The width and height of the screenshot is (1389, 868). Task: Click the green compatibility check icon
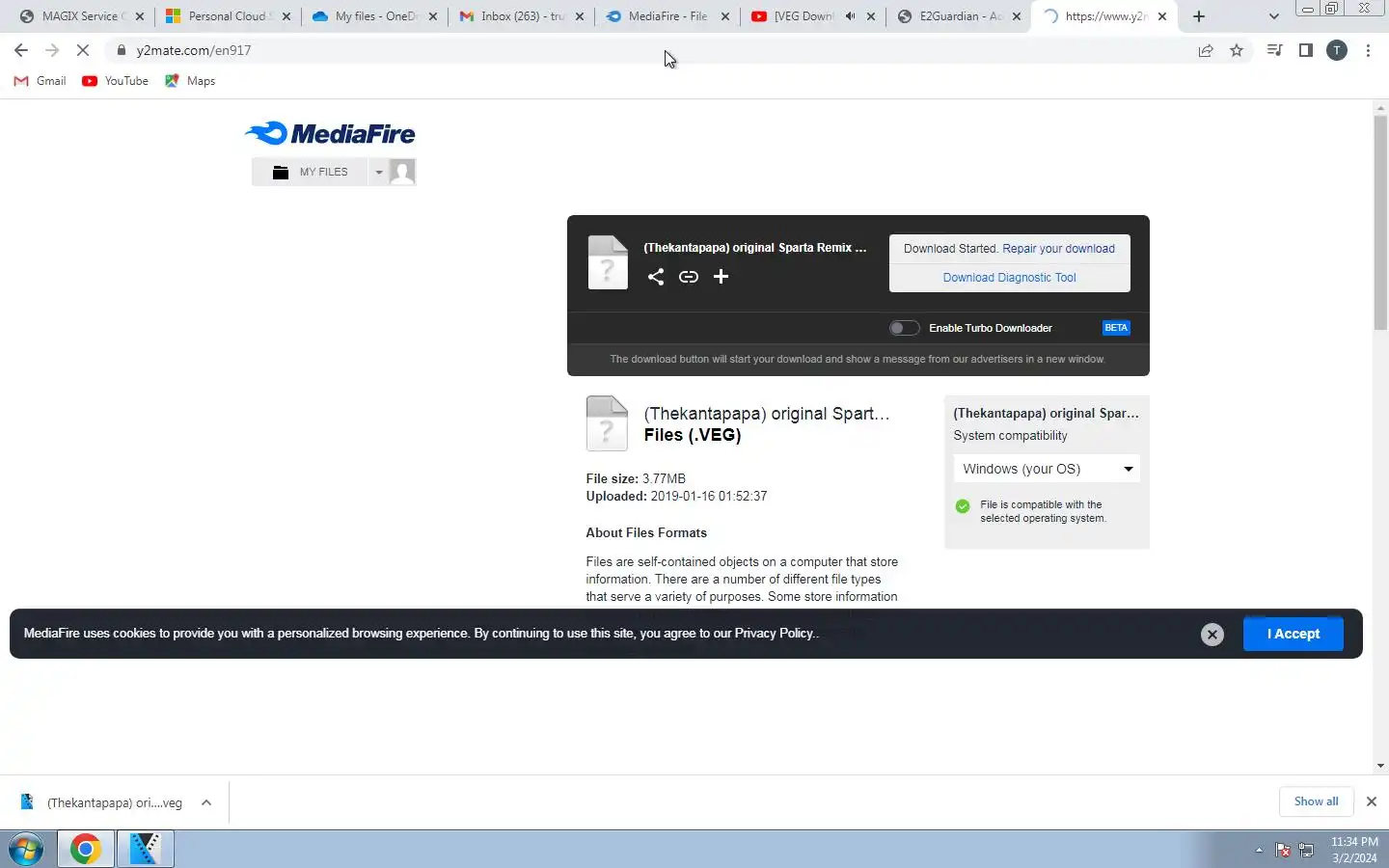pyautogui.click(x=962, y=506)
